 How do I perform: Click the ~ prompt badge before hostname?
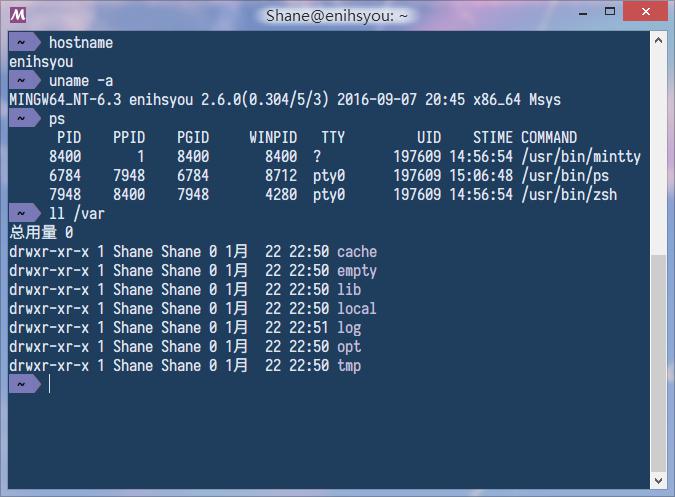point(21,43)
